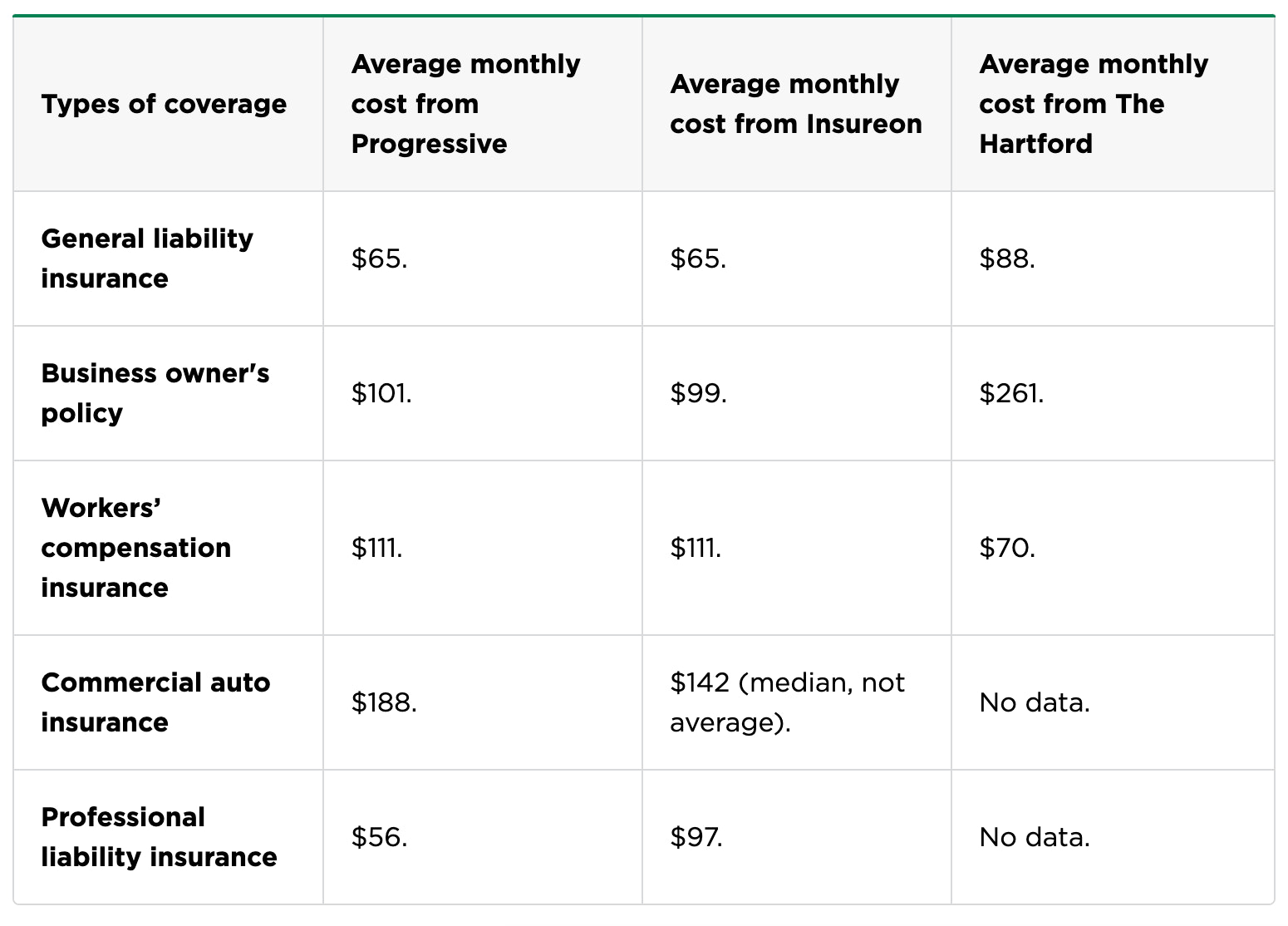
Task: Select the 'No data' commercial auto Hartford cell
Action: click(x=1035, y=702)
